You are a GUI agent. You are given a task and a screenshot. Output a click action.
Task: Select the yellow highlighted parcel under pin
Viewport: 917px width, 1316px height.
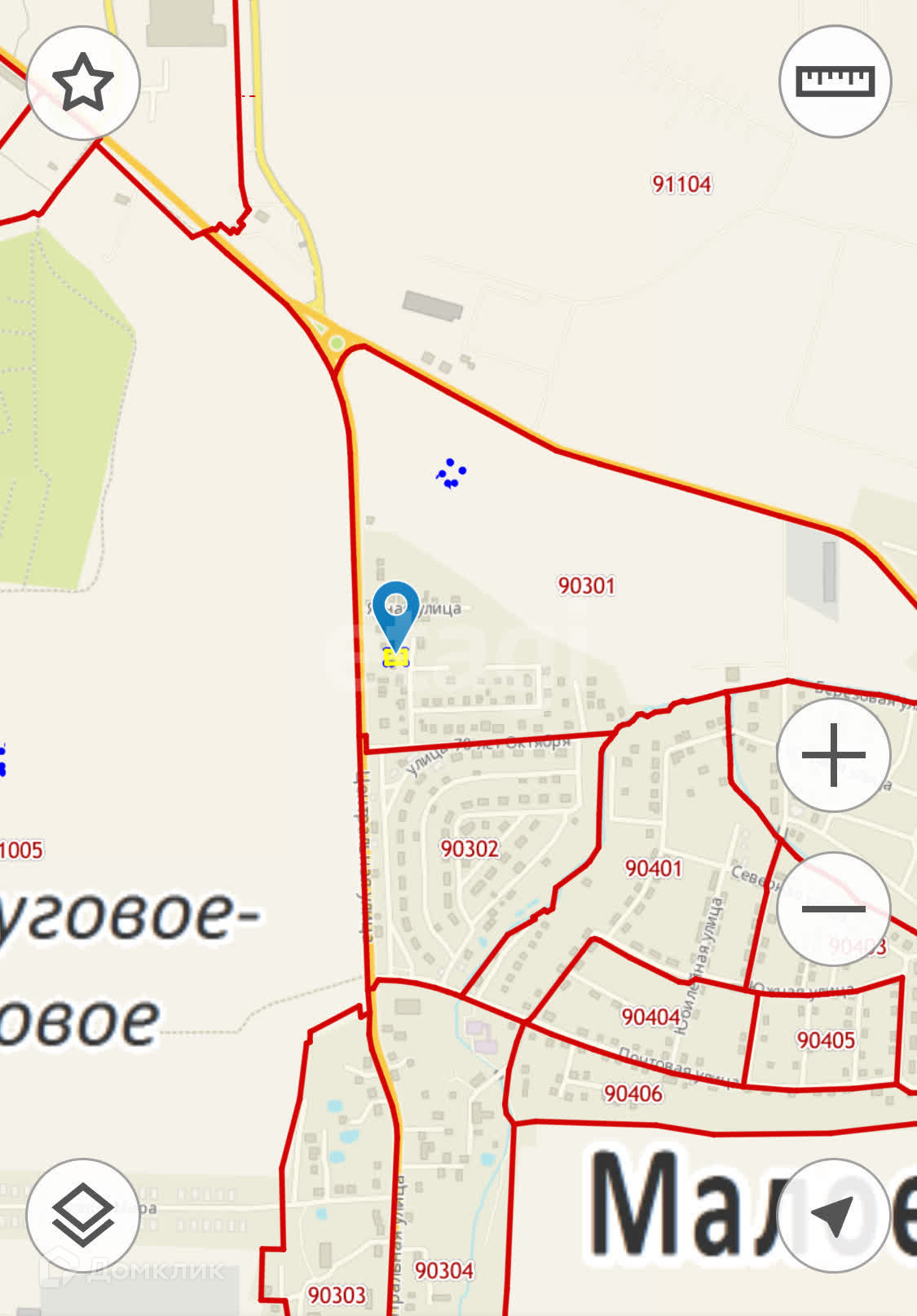tap(396, 657)
